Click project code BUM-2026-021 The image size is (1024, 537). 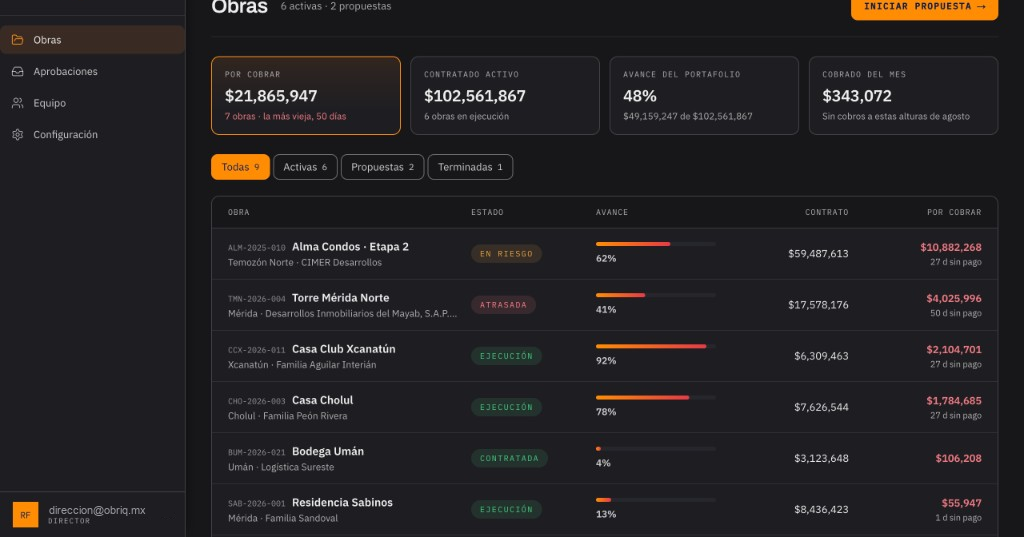[257, 453]
